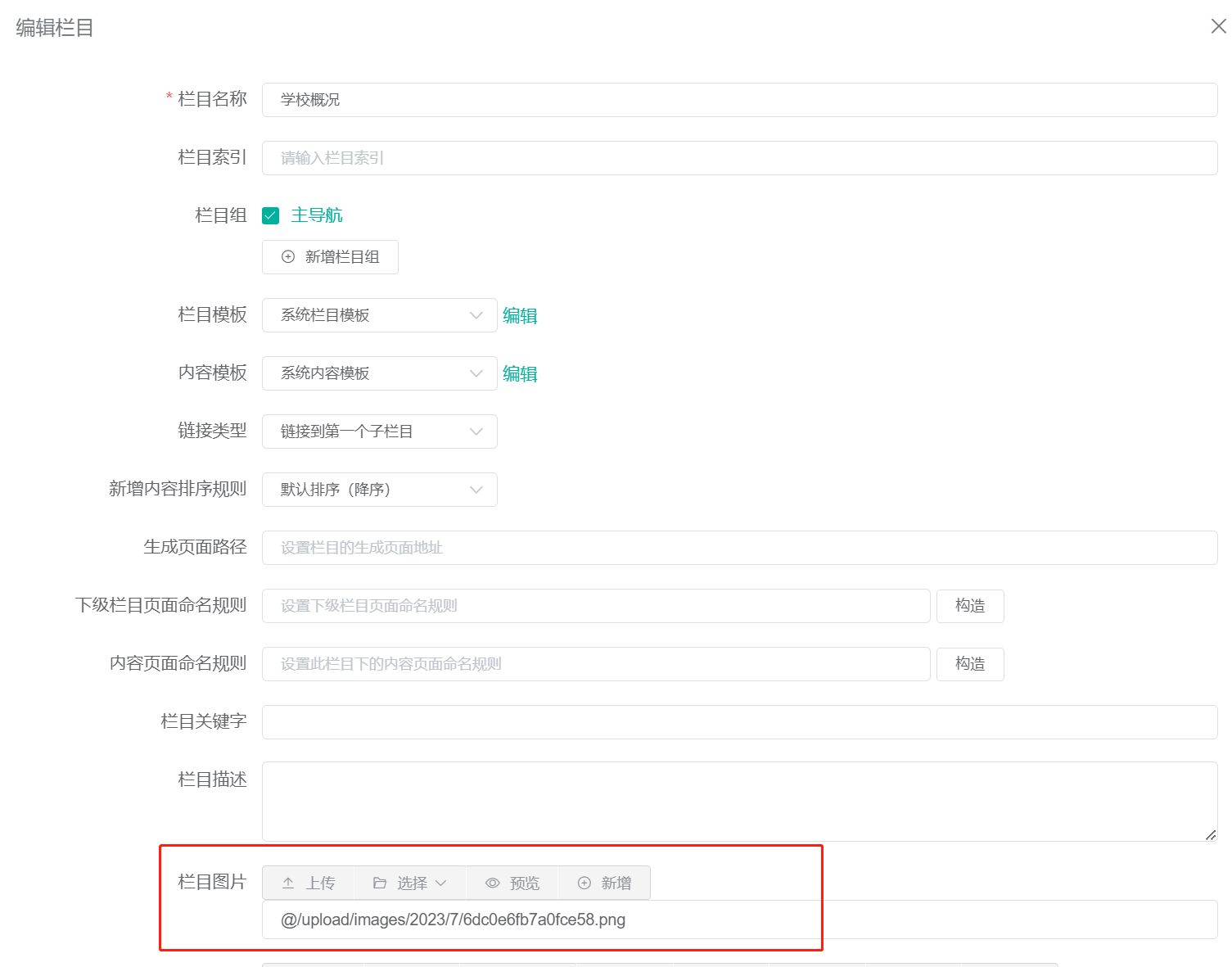The height and width of the screenshot is (967, 1232).
Task: Click the plus icon labeled 新增 for images
Action: point(584,883)
